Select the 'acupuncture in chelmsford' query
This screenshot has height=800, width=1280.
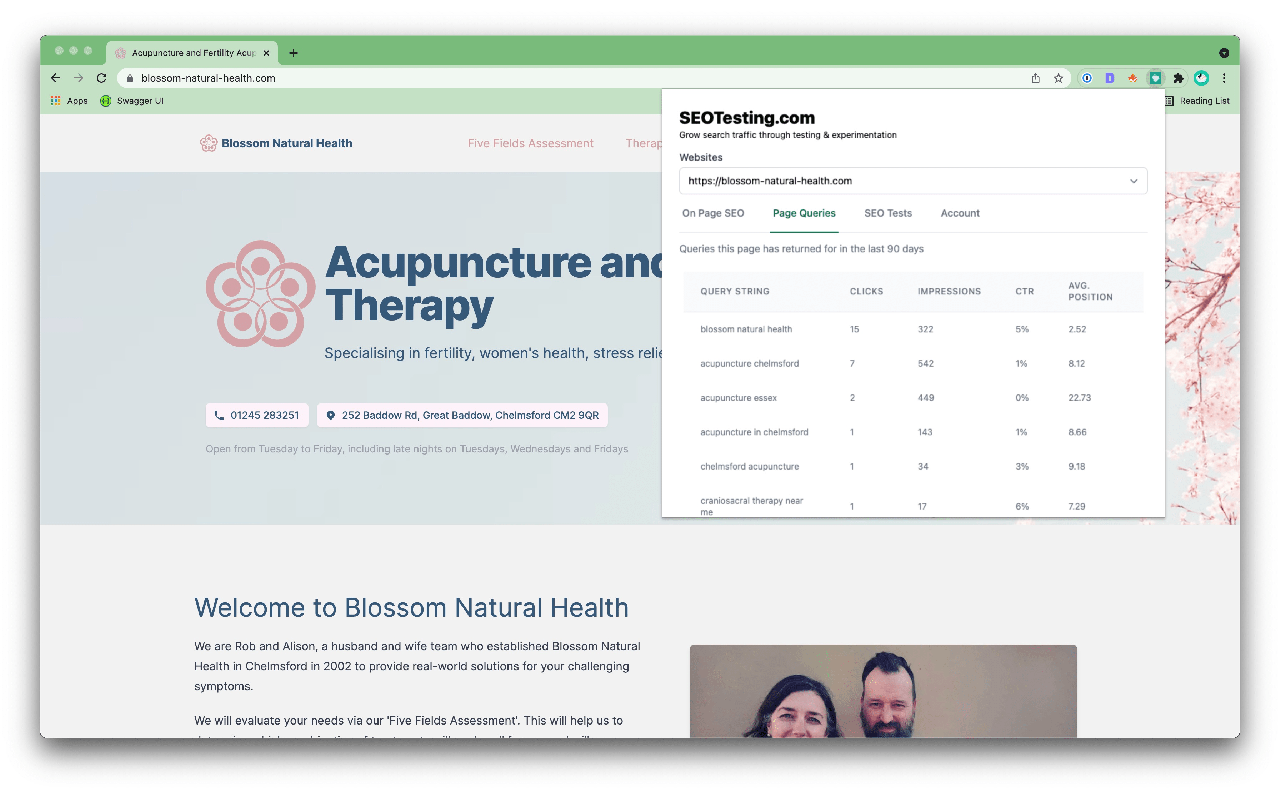click(x=754, y=432)
